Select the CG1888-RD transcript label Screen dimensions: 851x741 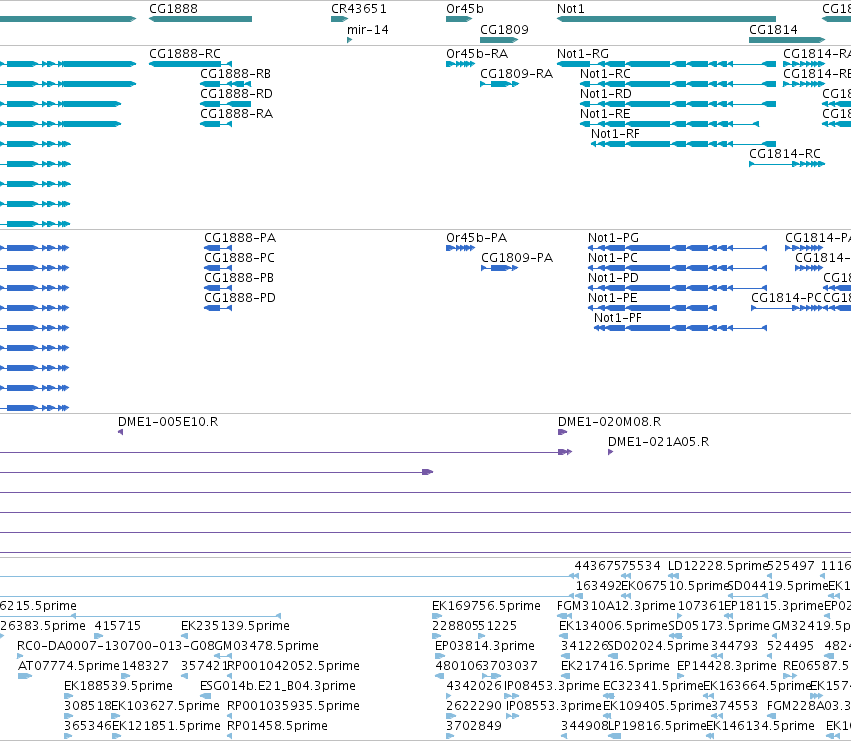[237, 94]
